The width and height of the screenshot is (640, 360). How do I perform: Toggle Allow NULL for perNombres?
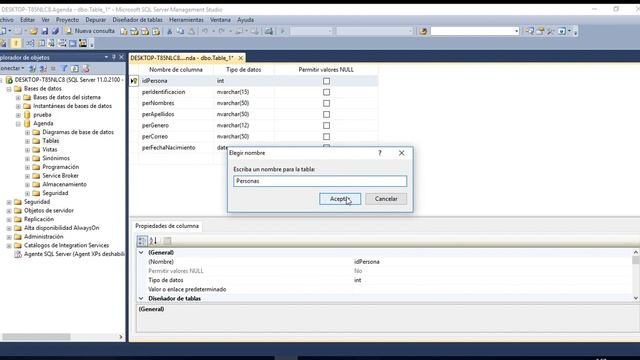327,103
